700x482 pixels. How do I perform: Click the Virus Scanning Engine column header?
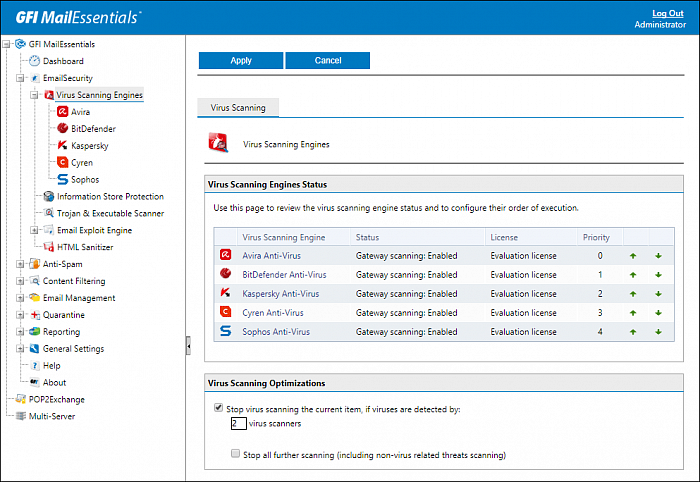click(283, 237)
